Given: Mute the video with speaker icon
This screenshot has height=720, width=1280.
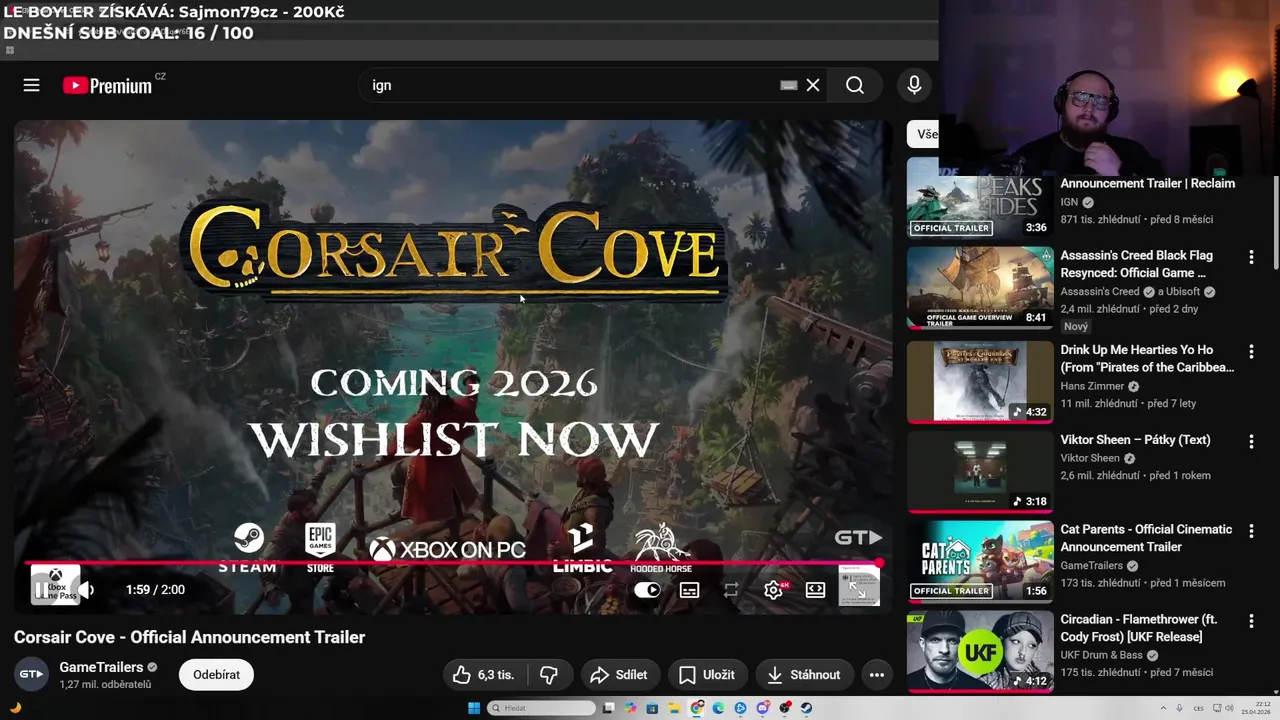Looking at the screenshot, I should pyautogui.click(x=88, y=590).
